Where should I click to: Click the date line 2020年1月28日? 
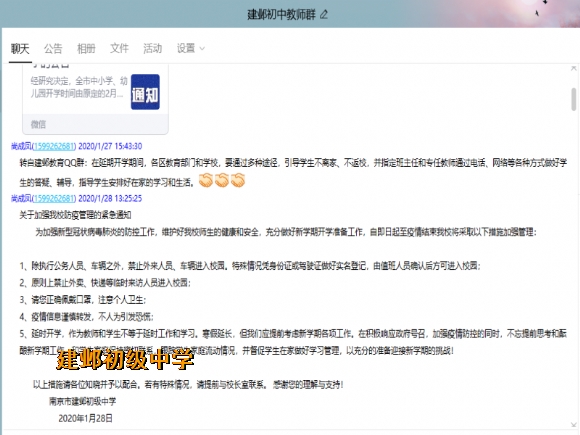pyautogui.click(x=85, y=418)
